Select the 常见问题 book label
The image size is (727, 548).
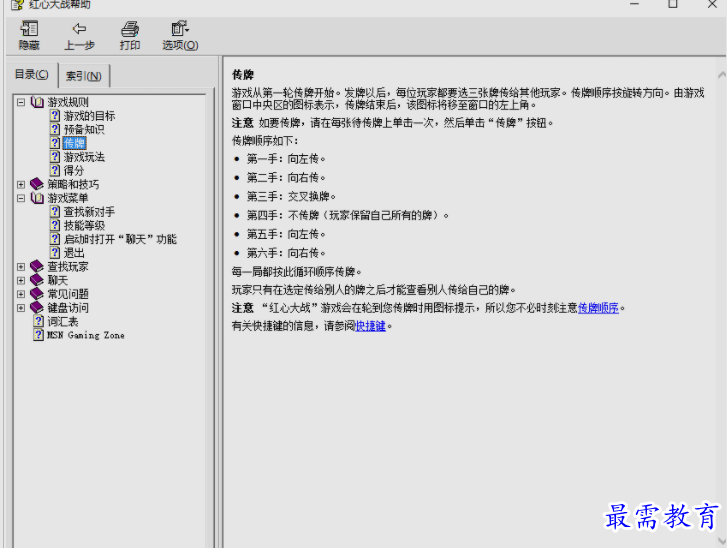coord(68,294)
